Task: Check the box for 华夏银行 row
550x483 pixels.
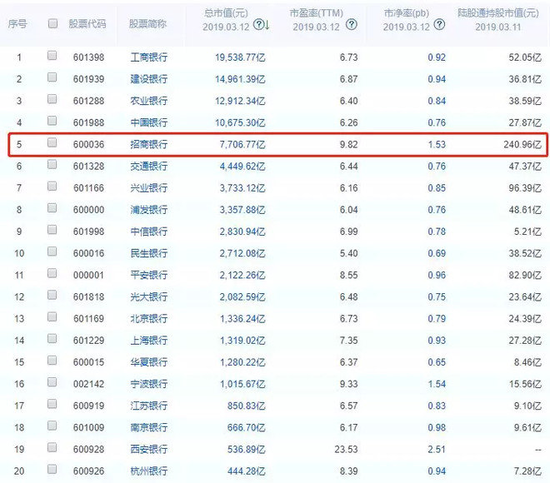Action: (52, 360)
